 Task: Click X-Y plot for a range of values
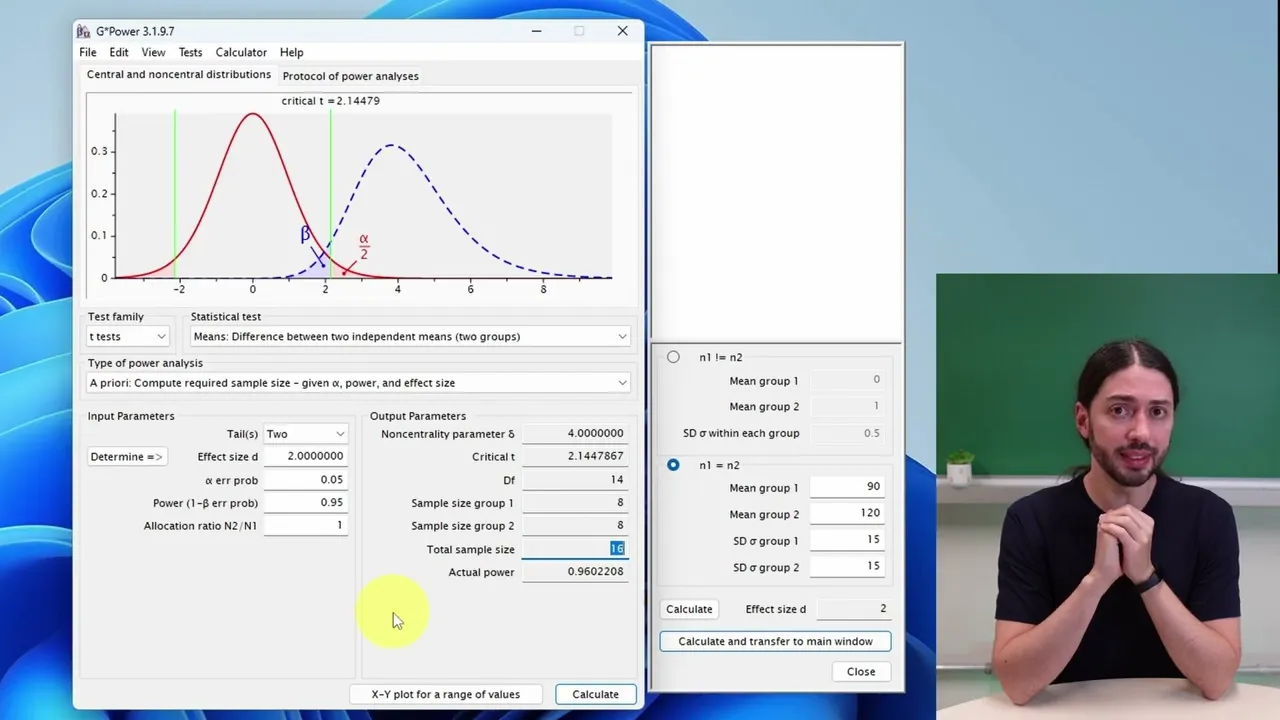pyautogui.click(x=446, y=694)
